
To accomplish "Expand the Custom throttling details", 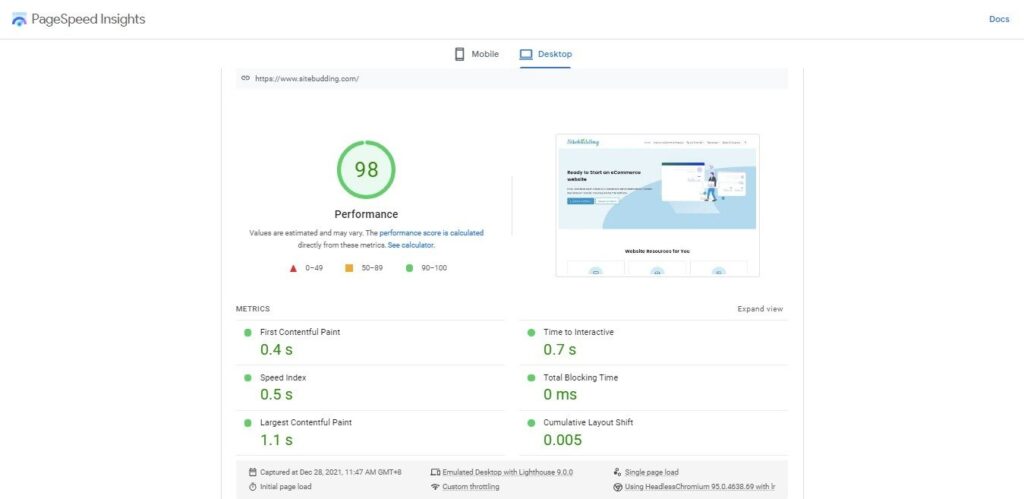I will pos(471,487).
